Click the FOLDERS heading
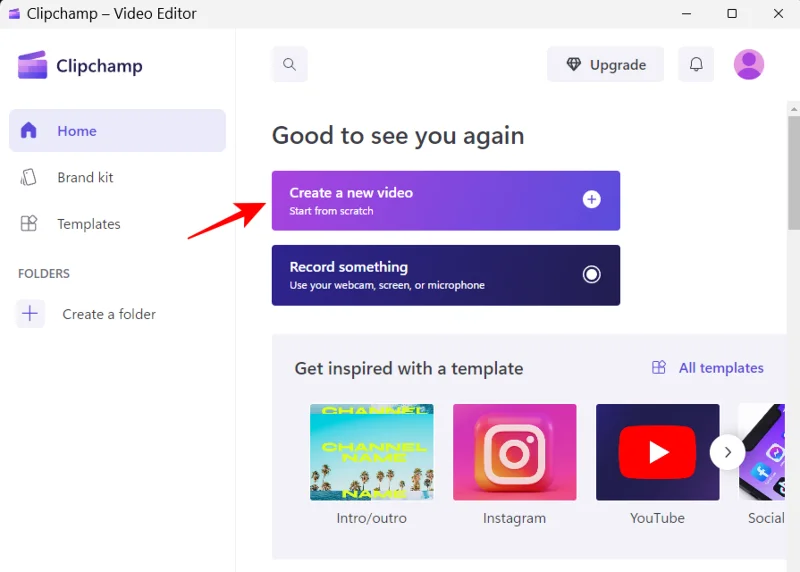 pos(44,273)
